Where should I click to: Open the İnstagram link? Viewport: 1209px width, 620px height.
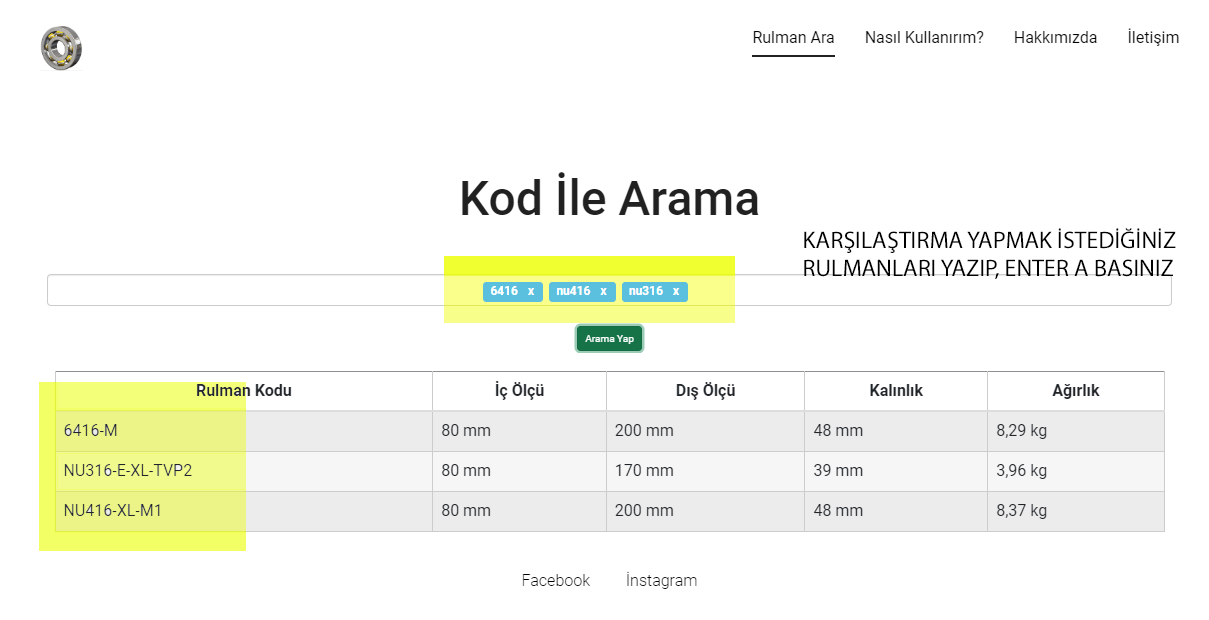[x=661, y=580]
